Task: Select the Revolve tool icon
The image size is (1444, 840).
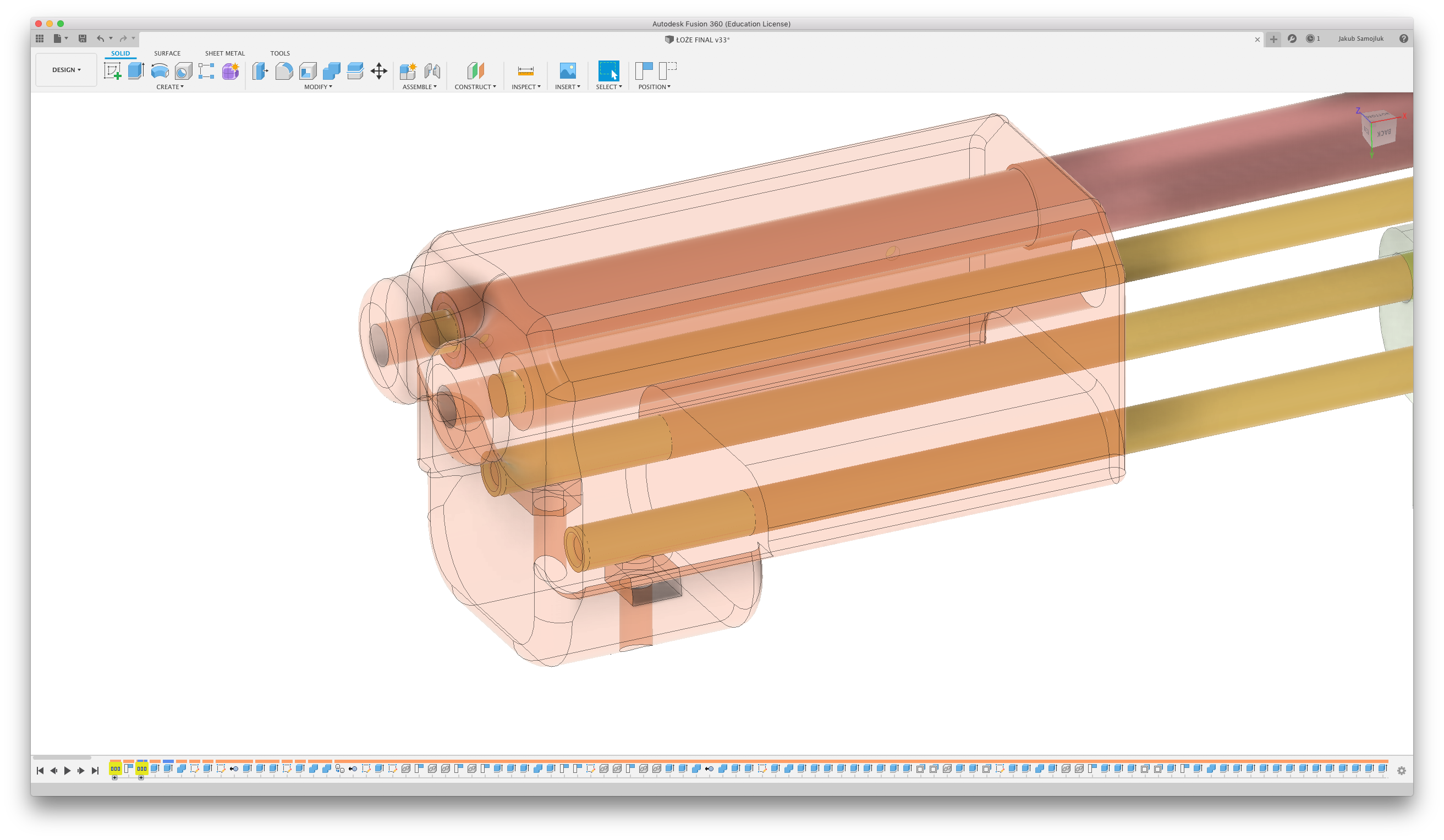Action: [x=160, y=71]
